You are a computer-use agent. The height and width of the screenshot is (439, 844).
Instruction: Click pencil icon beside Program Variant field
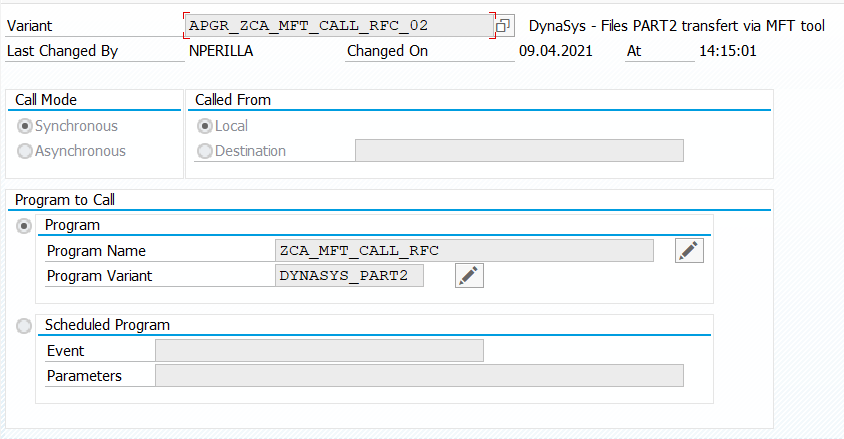click(469, 276)
